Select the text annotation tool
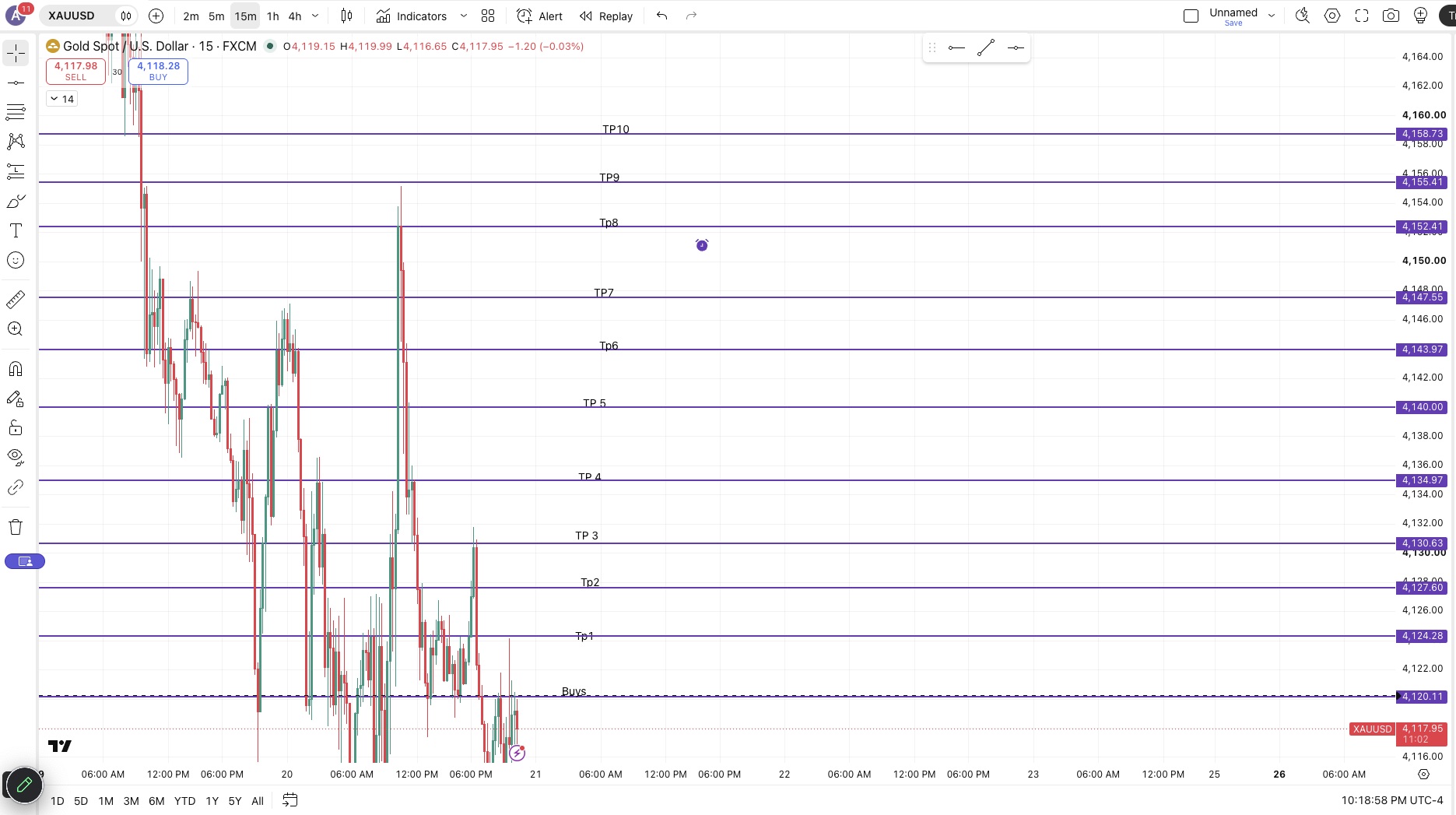Viewport: 1456px width, 815px height. point(16,230)
